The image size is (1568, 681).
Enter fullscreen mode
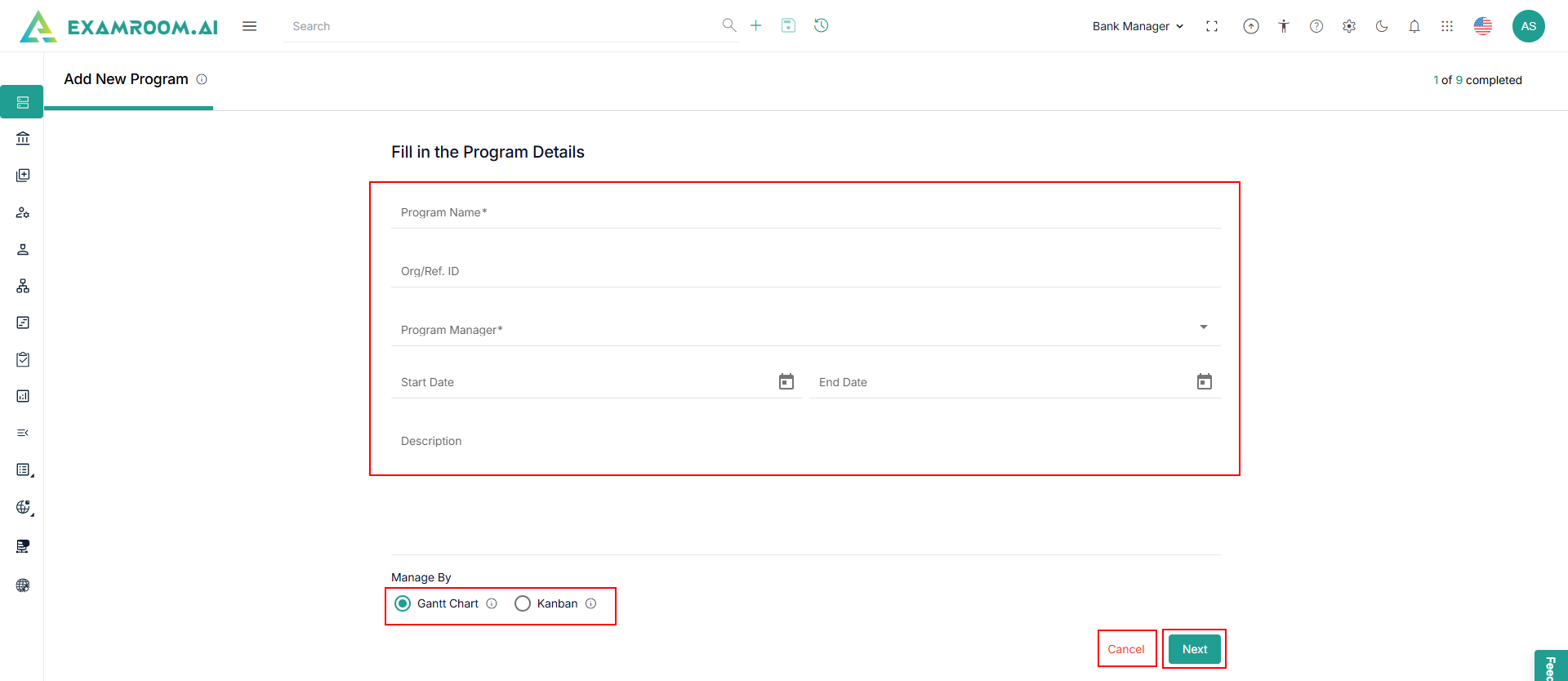[x=1212, y=26]
